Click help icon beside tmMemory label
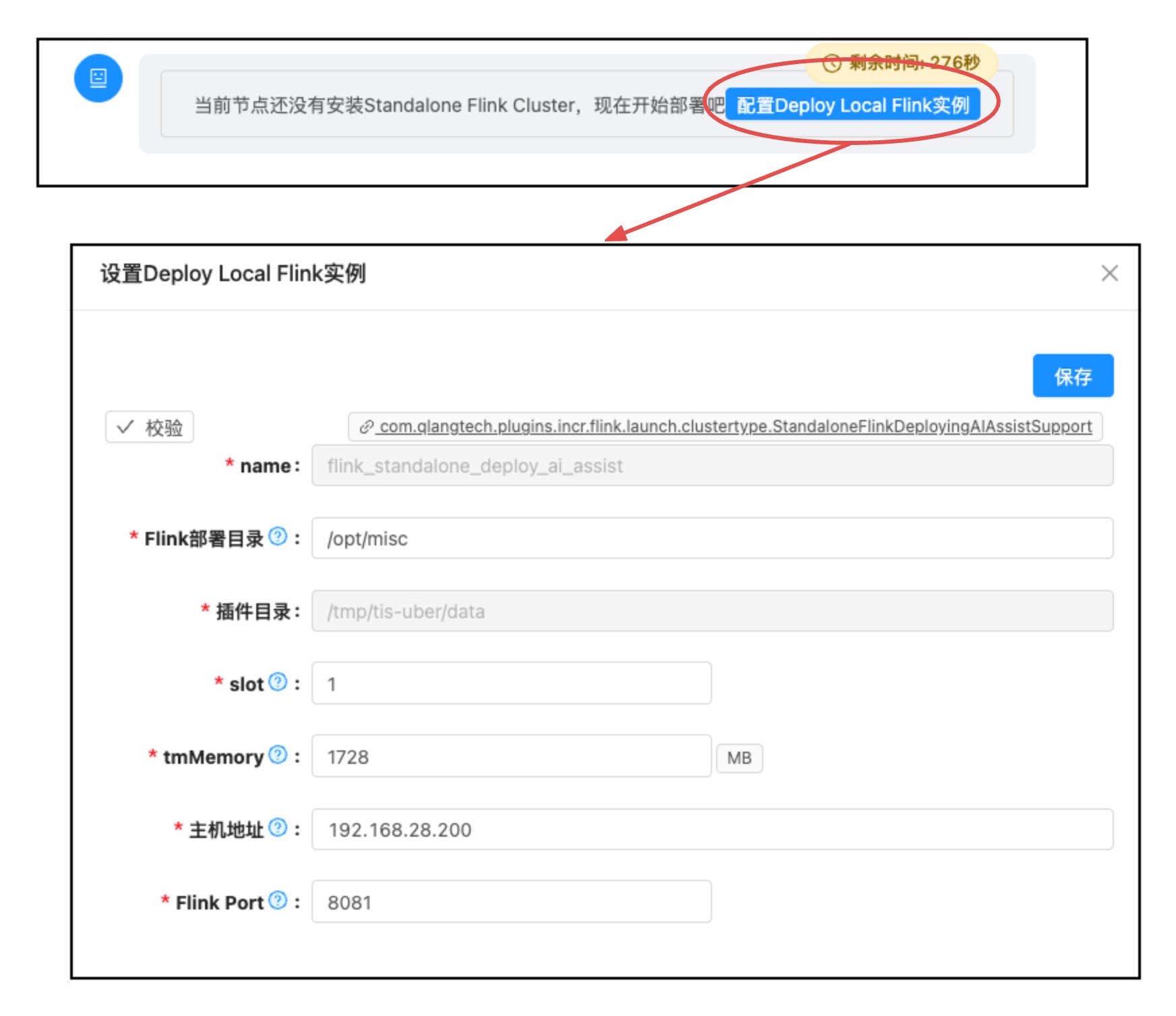The height and width of the screenshot is (1016, 1176). pyautogui.click(x=277, y=755)
